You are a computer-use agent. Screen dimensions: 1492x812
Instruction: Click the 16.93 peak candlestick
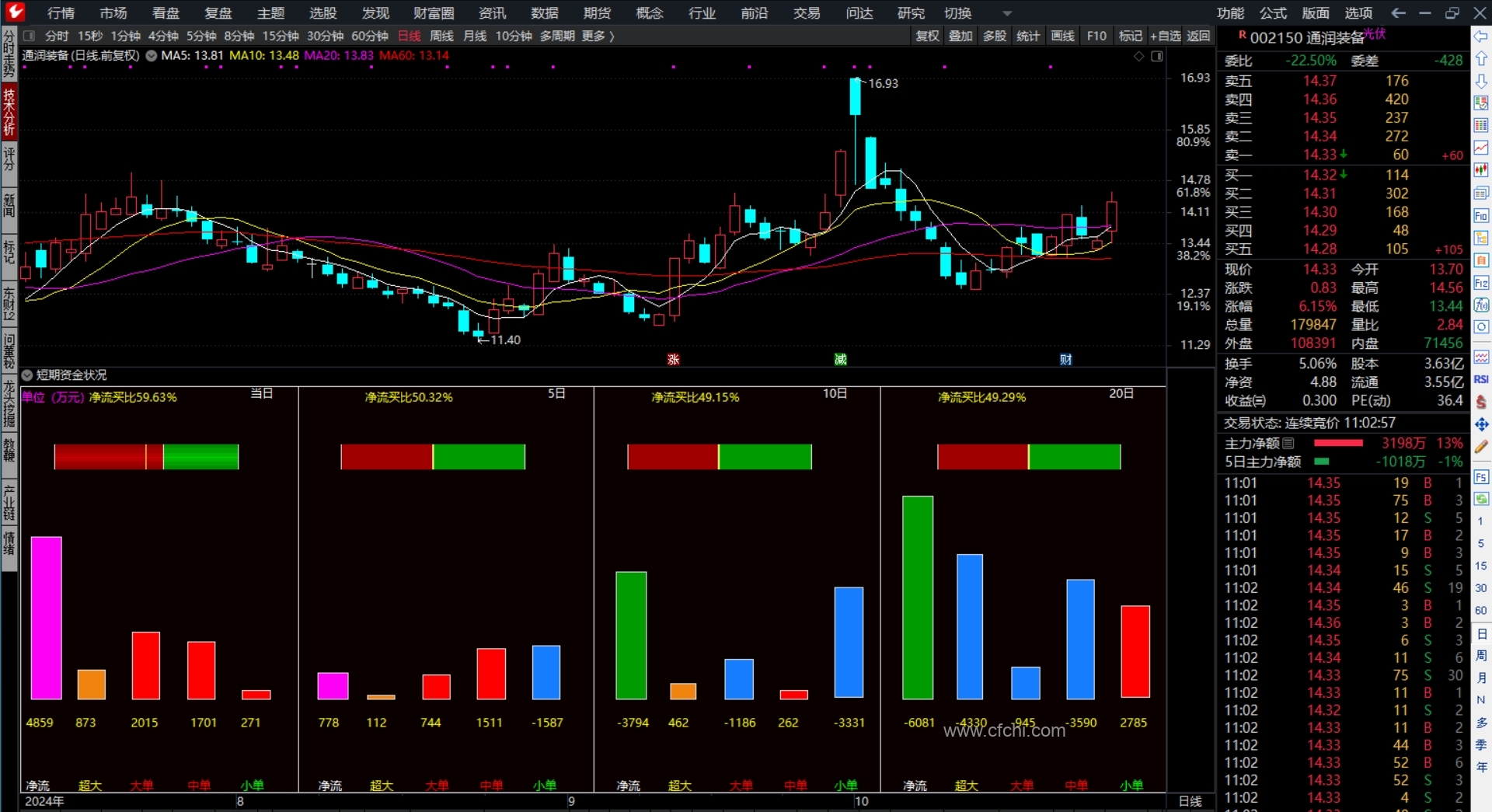pos(855,96)
